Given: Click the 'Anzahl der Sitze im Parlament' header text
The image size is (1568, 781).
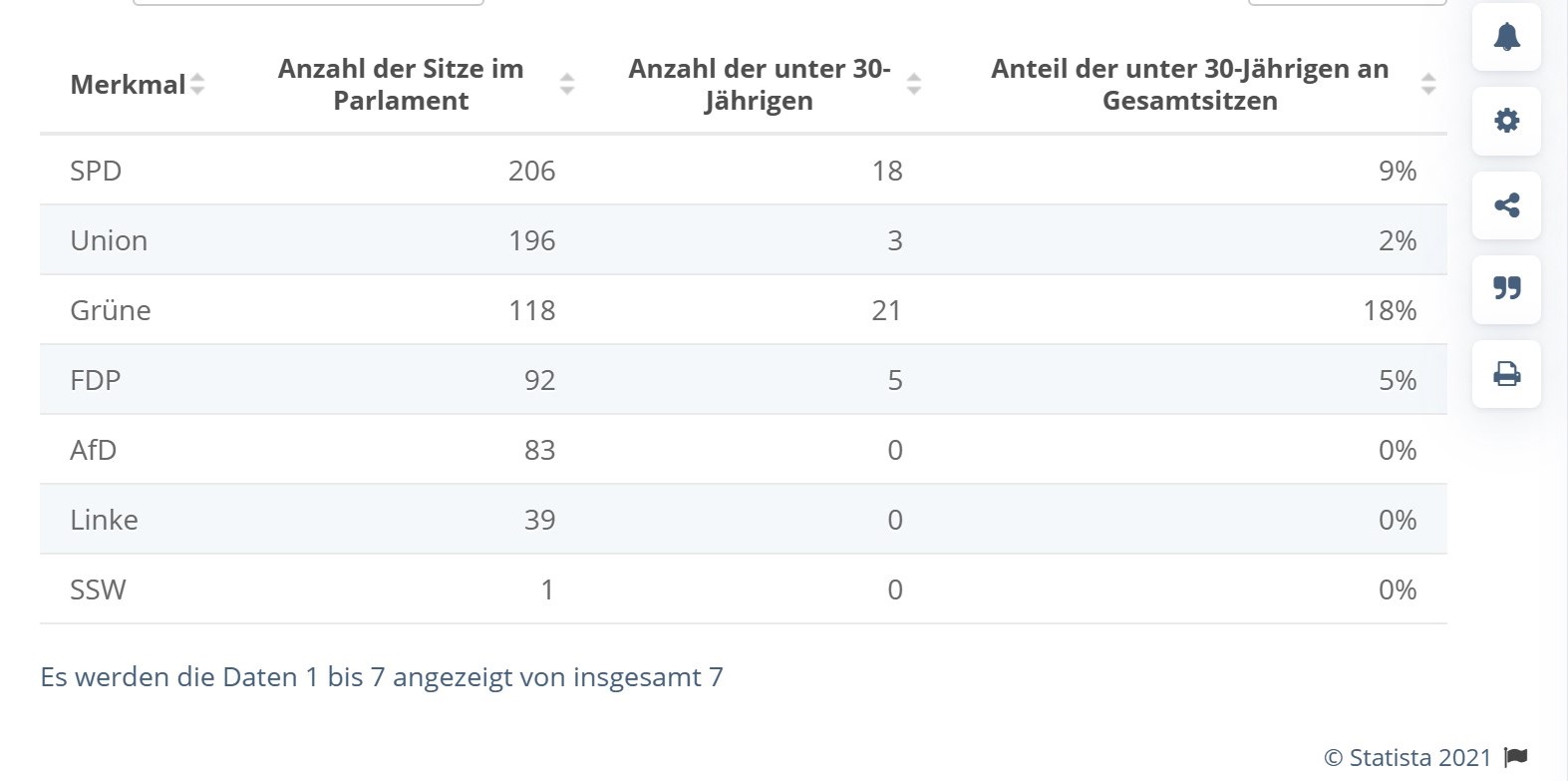Looking at the screenshot, I should coord(401,85).
